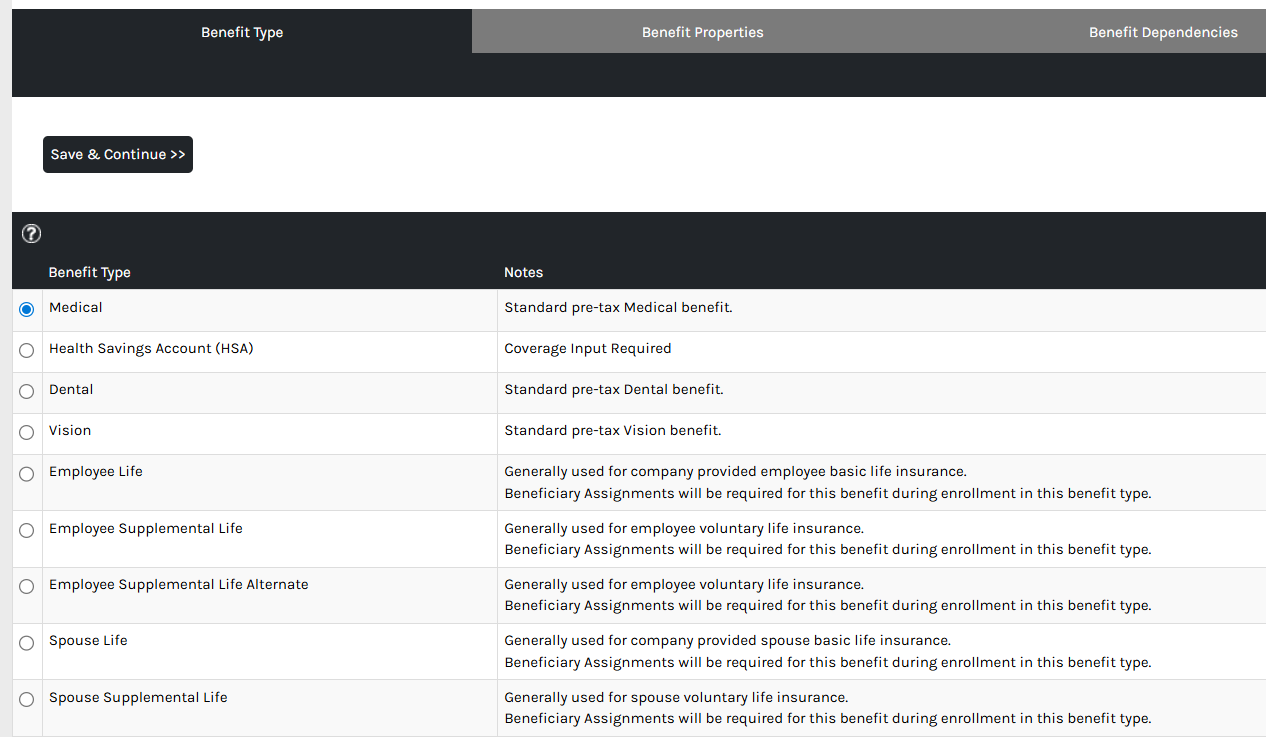The height and width of the screenshot is (737, 1266).
Task: Click the 'Coverage Input Required' note
Action: click(x=588, y=348)
